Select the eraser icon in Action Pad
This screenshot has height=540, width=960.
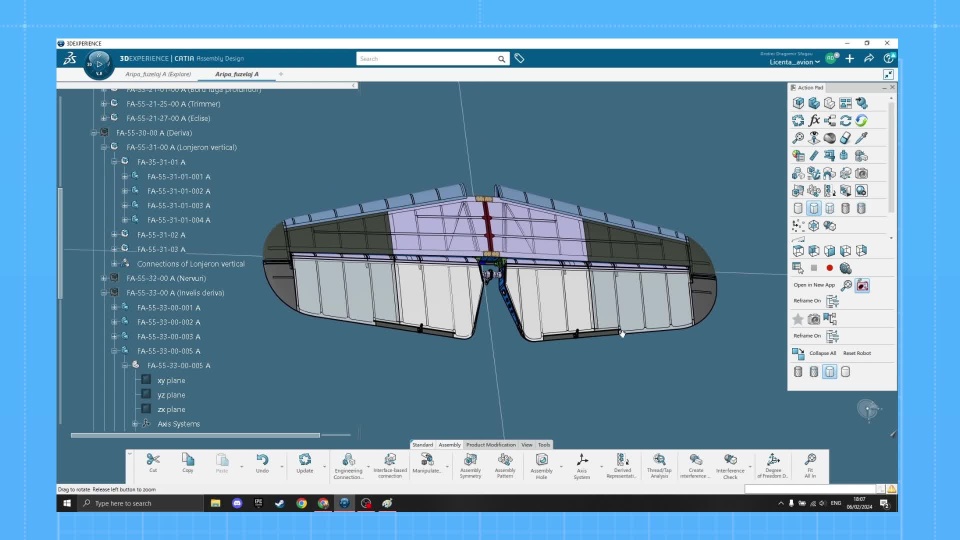pyautogui.click(x=846, y=138)
